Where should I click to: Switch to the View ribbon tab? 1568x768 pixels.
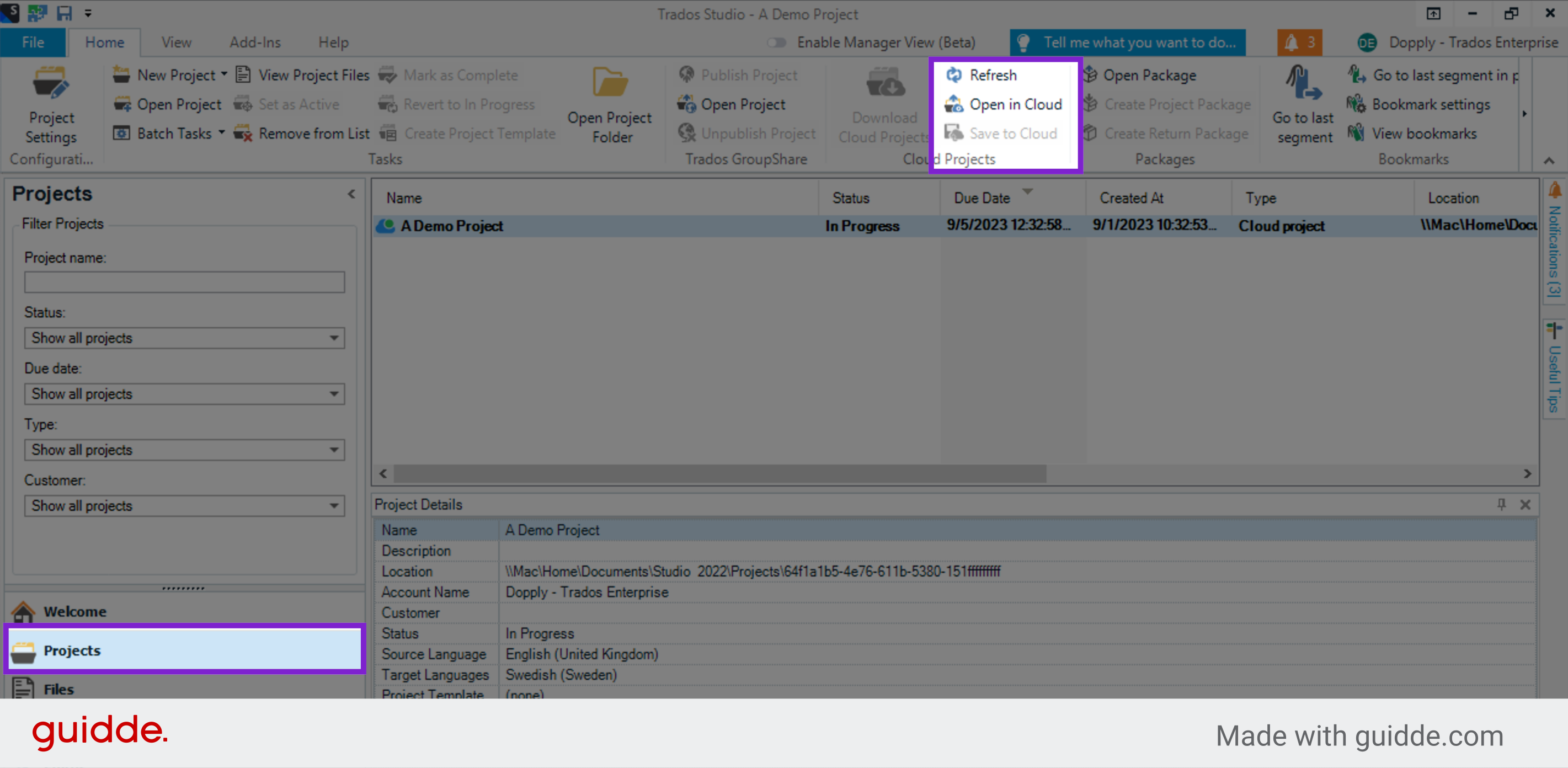click(177, 42)
